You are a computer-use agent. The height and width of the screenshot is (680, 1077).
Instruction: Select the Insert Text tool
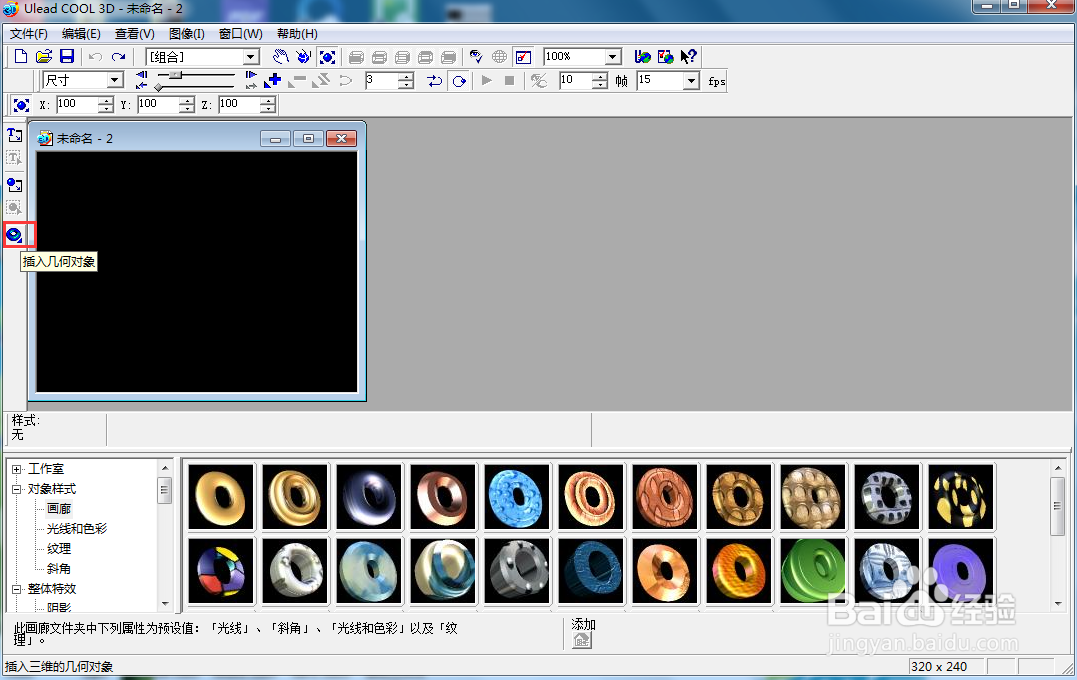point(14,135)
